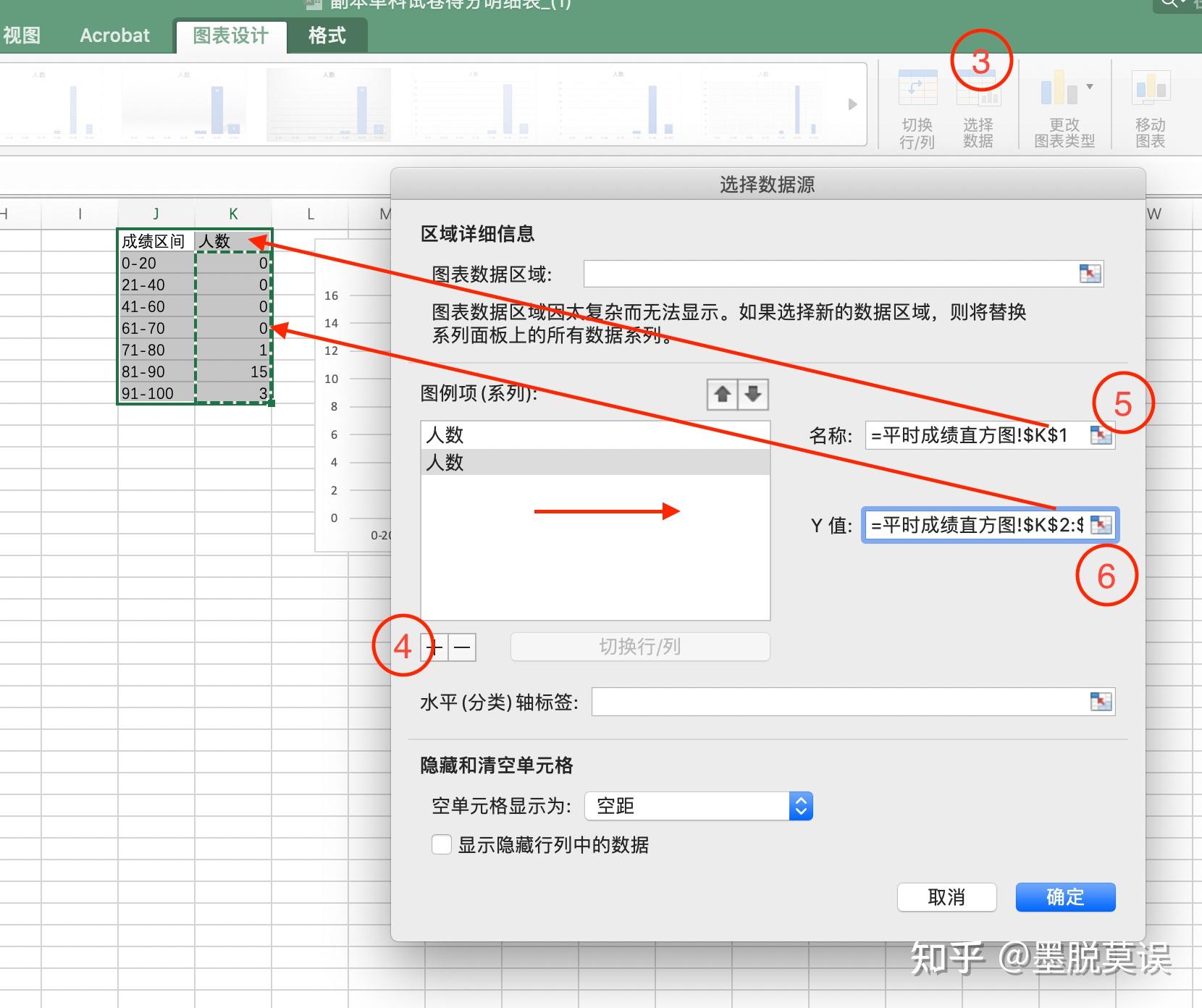The height and width of the screenshot is (1008, 1202).
Task: Open the empty cells display dropdown 空距
Action: [699, 806]
